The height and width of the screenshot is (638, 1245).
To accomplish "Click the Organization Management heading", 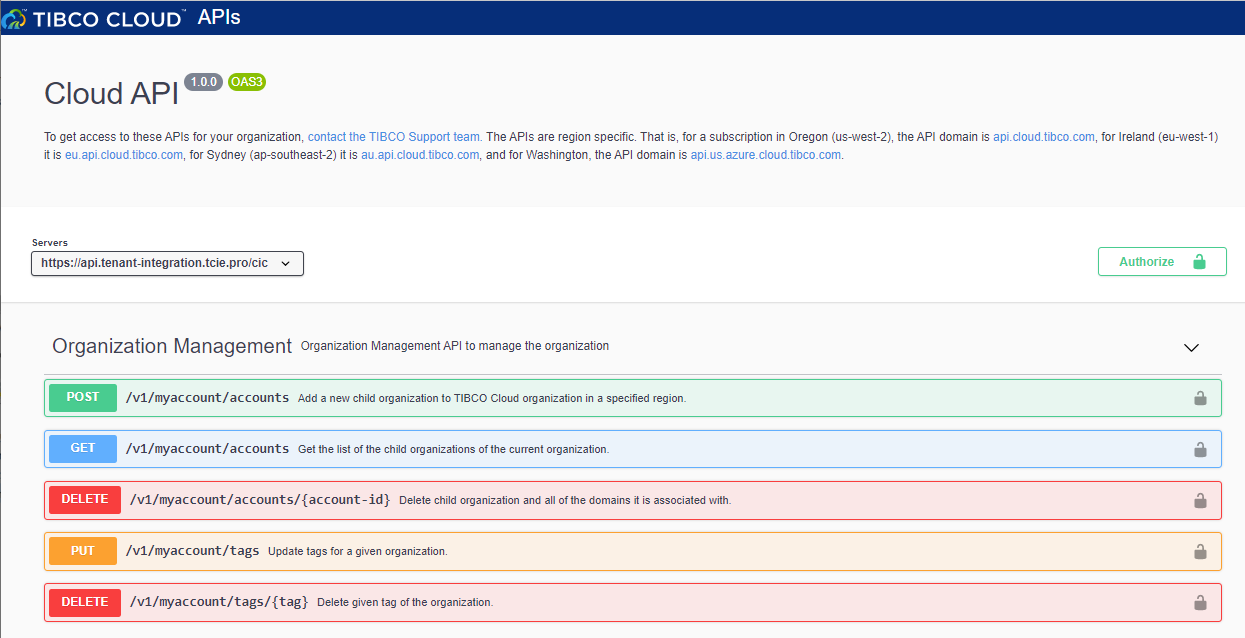I will coord(172,346).
